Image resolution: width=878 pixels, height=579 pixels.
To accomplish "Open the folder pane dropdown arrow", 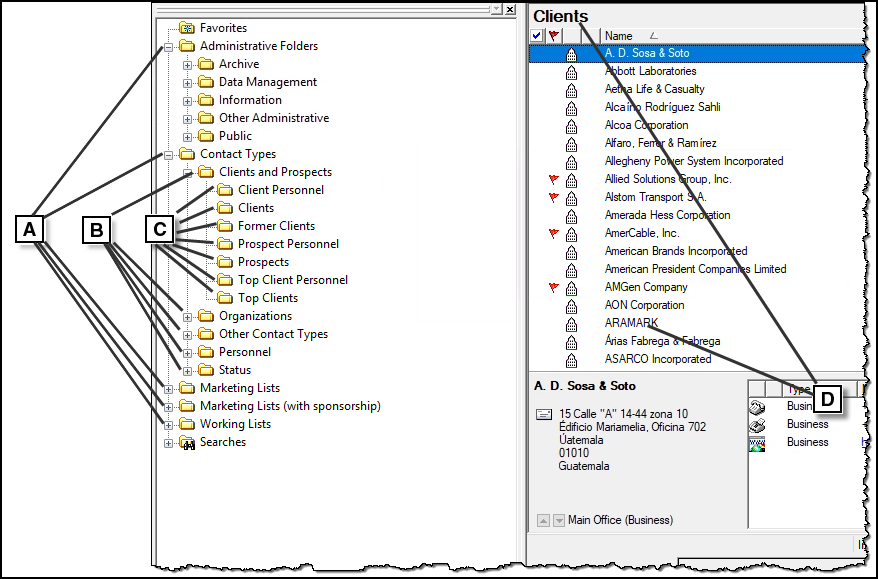I will pos(496,10).
